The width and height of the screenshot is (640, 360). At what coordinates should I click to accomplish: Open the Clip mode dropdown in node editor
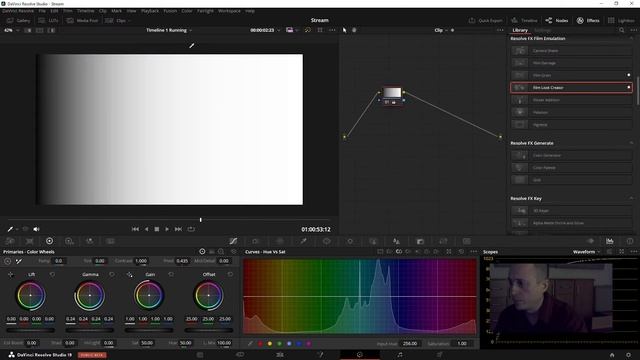[441, 30]
